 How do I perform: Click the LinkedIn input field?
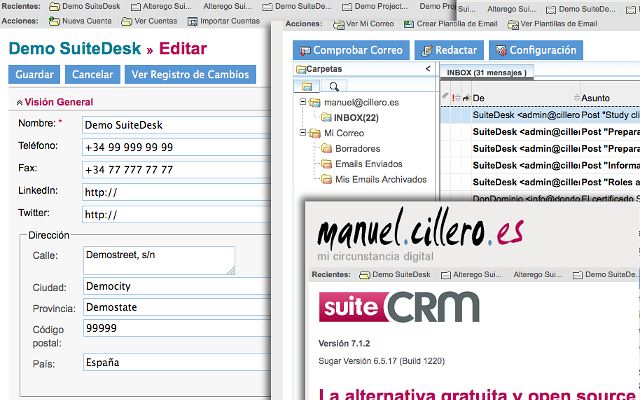(176, 192)
